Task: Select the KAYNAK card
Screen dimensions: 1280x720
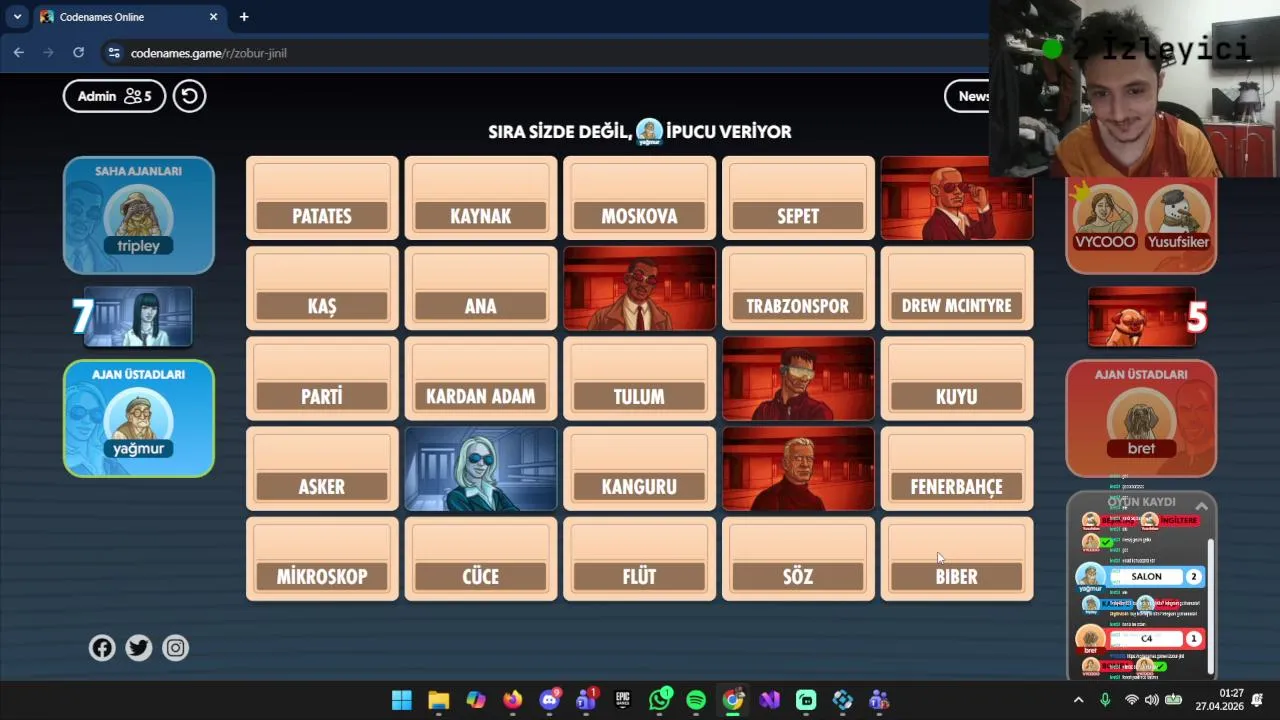Action: click(x=481, y=198)
